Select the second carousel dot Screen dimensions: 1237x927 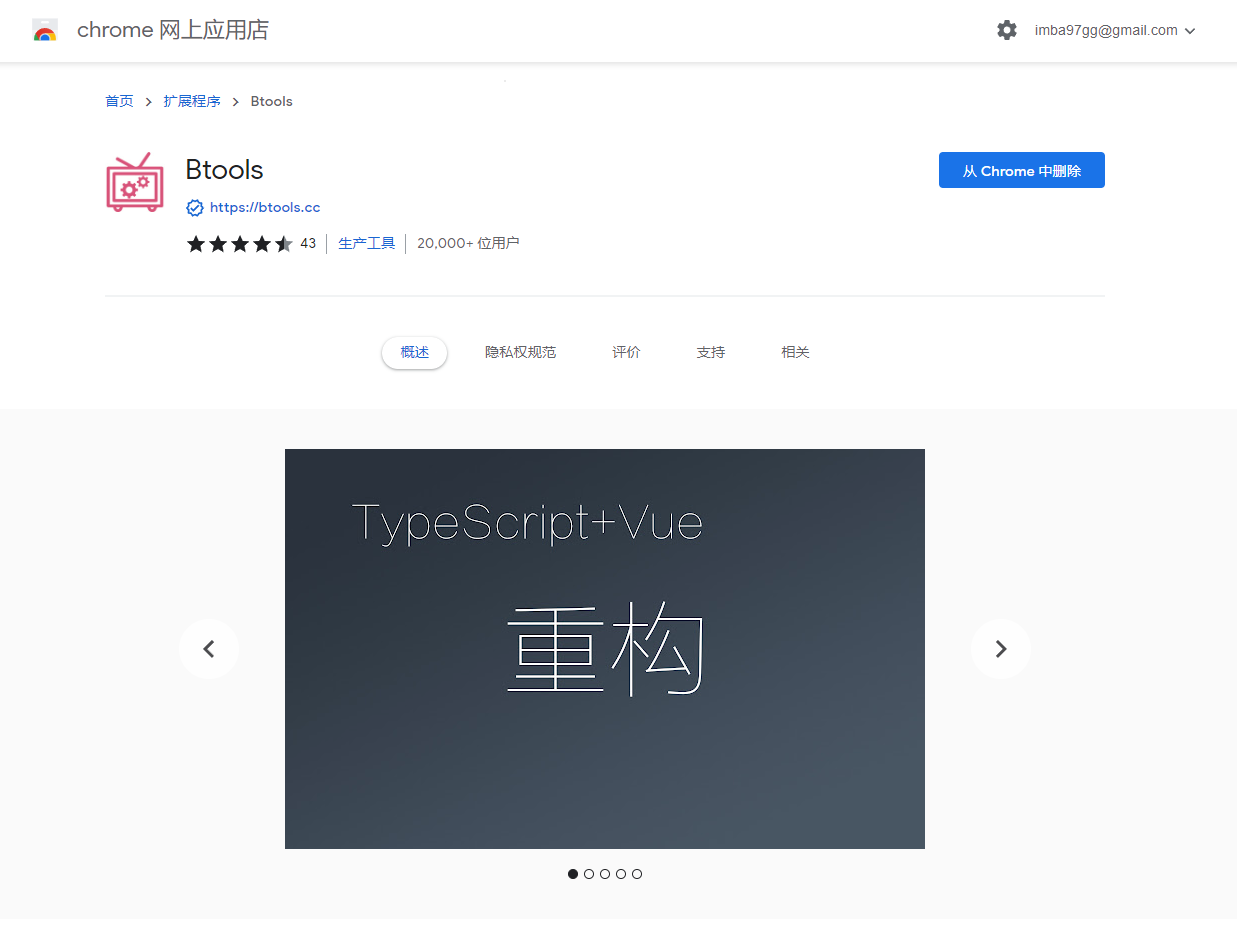tap(588, 873)
